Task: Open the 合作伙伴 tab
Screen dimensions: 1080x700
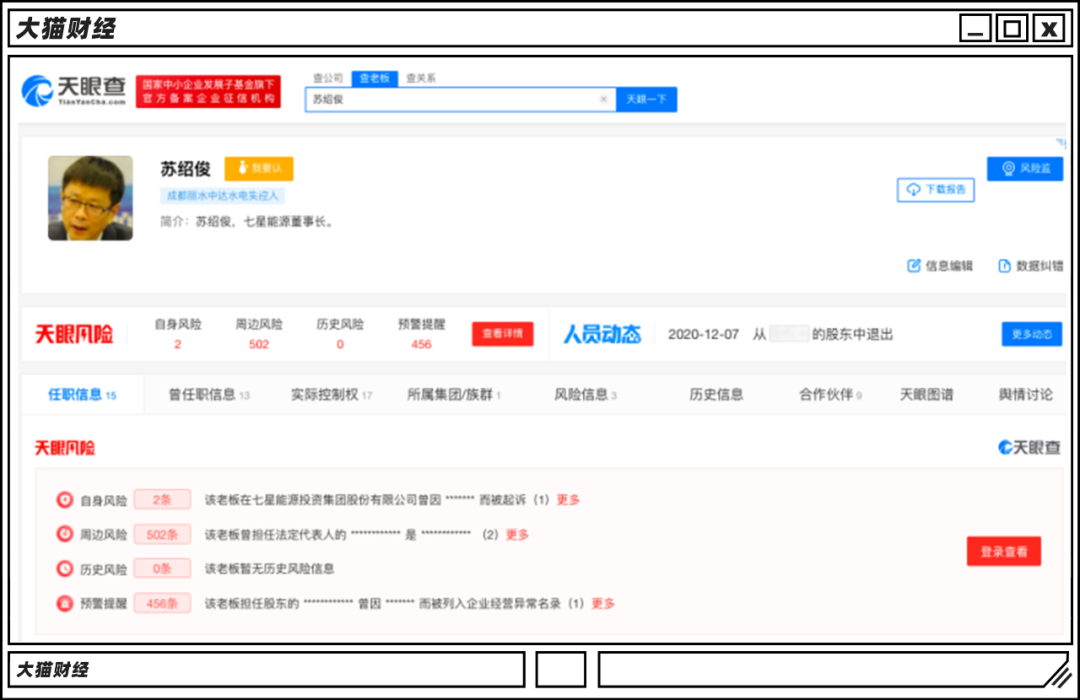Action: 831,394
